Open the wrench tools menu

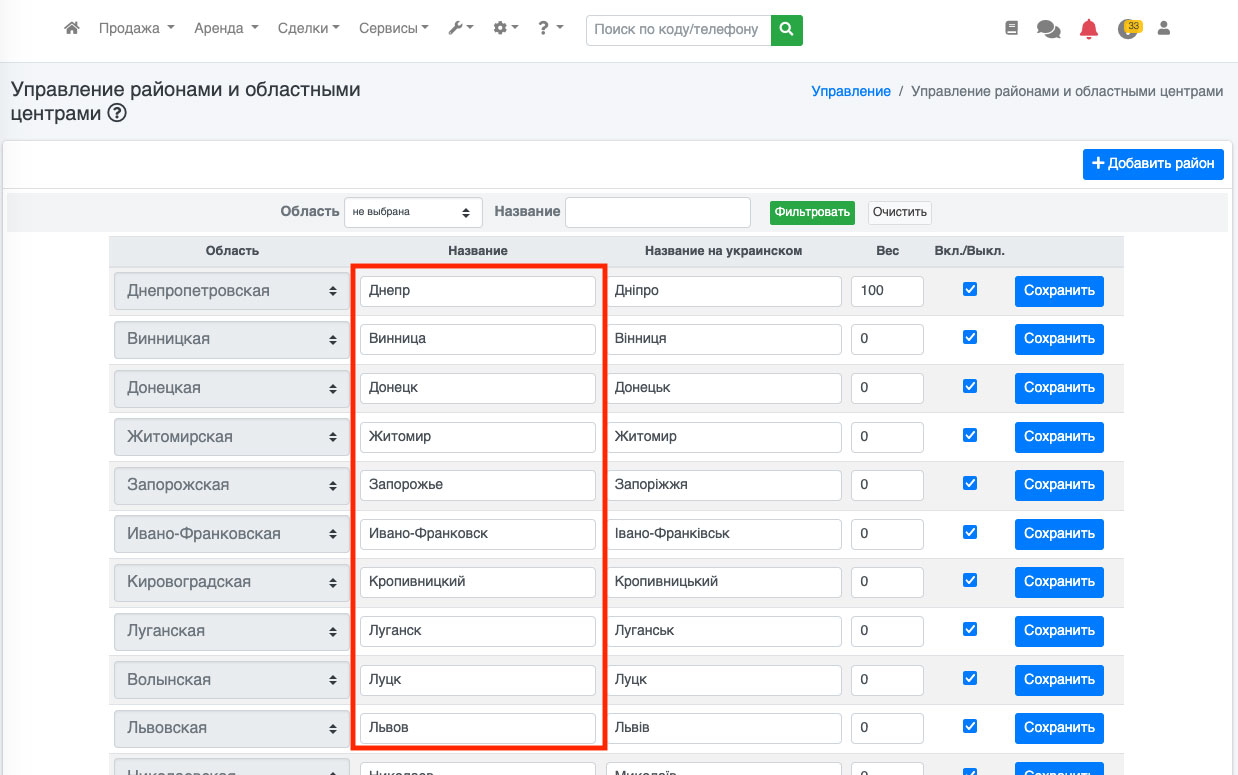460,29
